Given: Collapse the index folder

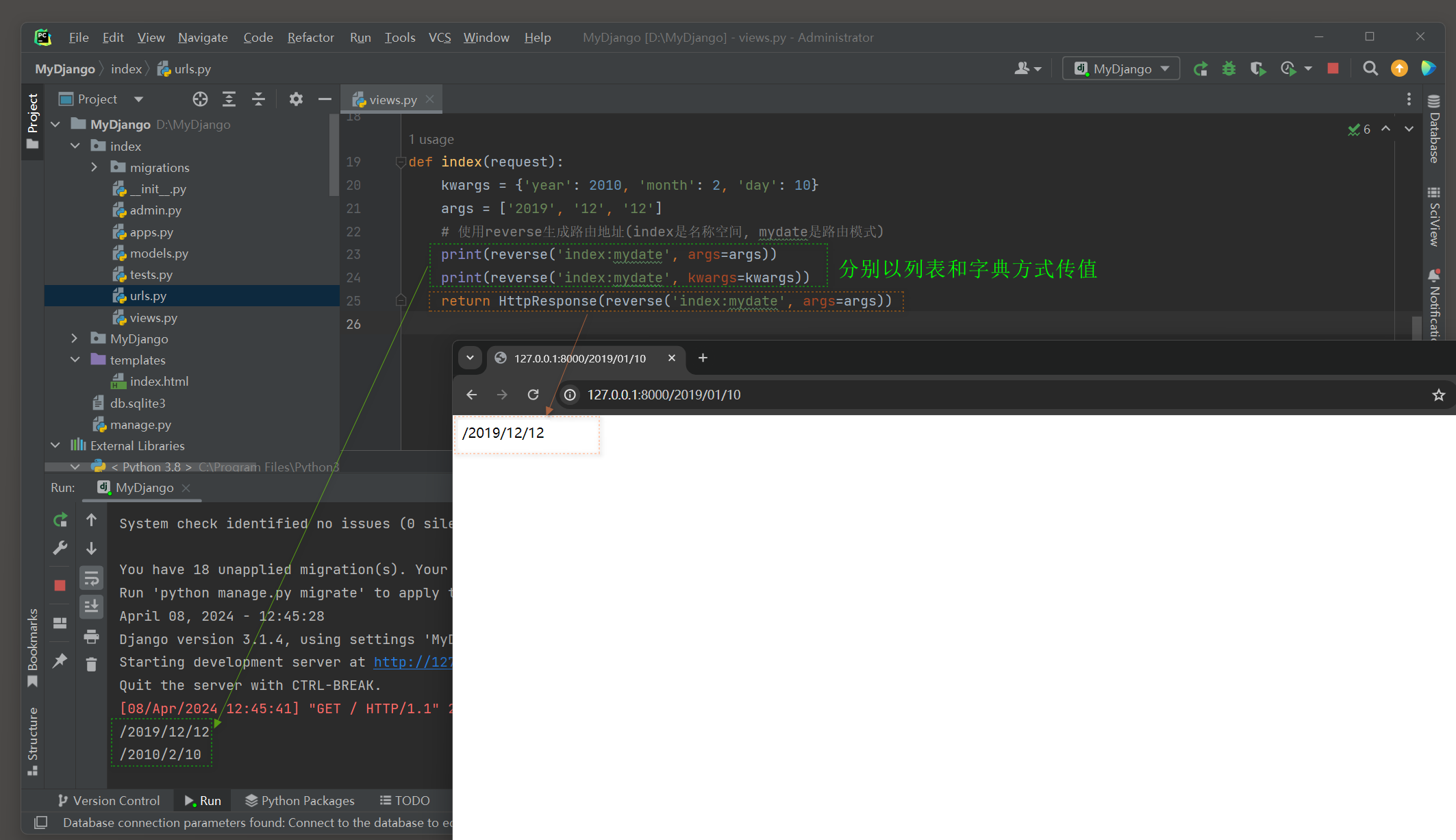Looking at the screenshot, I should pyautogui.click(x=75, y=146).
